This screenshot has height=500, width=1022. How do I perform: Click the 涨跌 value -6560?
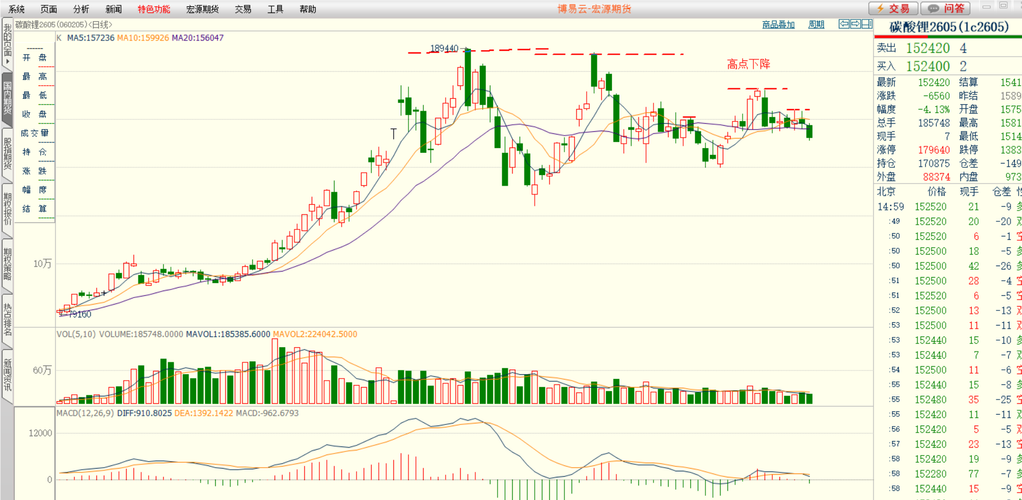pos(937,95)
